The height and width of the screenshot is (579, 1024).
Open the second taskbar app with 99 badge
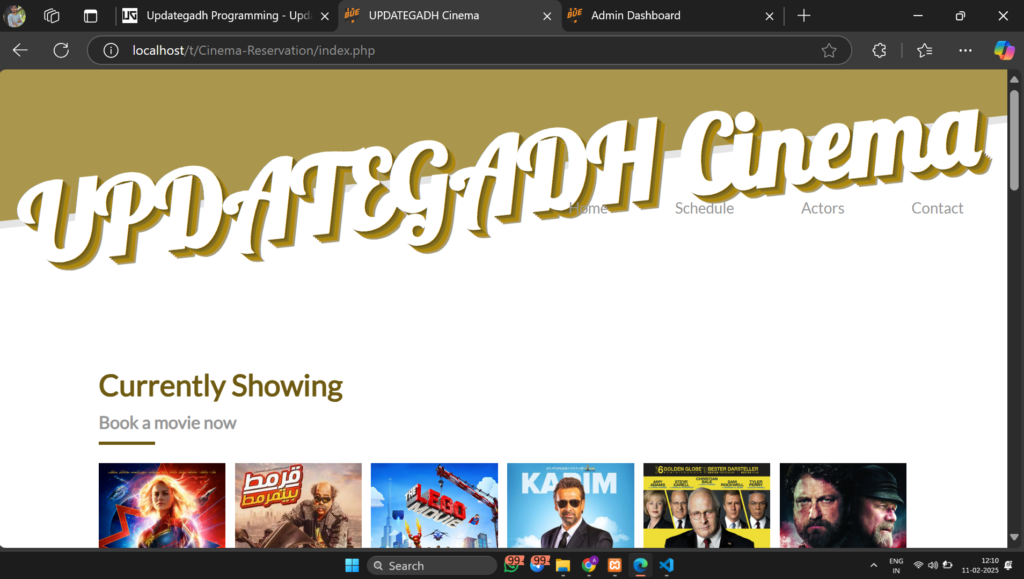[539, 564]
